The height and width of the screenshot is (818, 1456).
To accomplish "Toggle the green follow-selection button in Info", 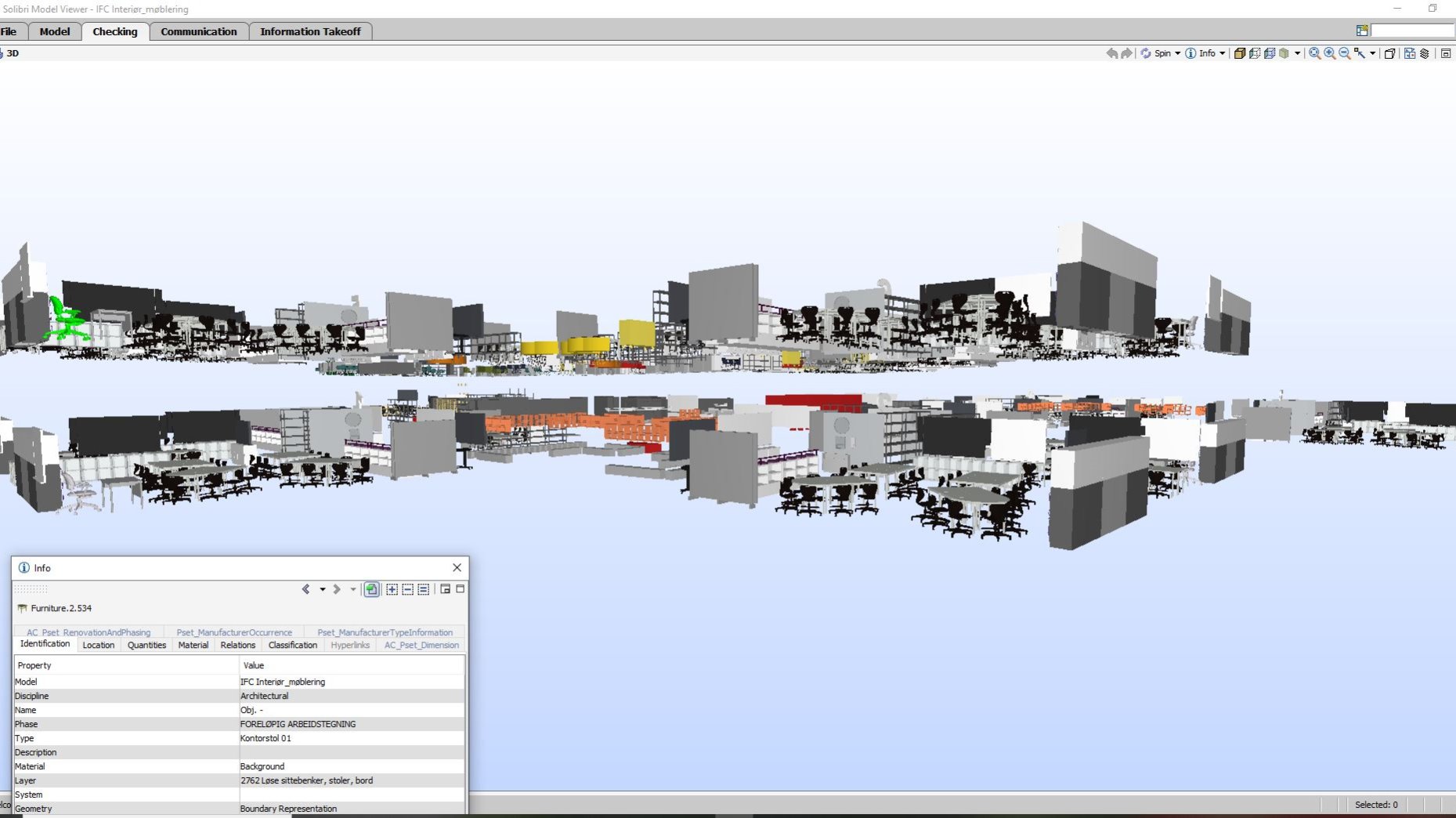I will 372,589.
